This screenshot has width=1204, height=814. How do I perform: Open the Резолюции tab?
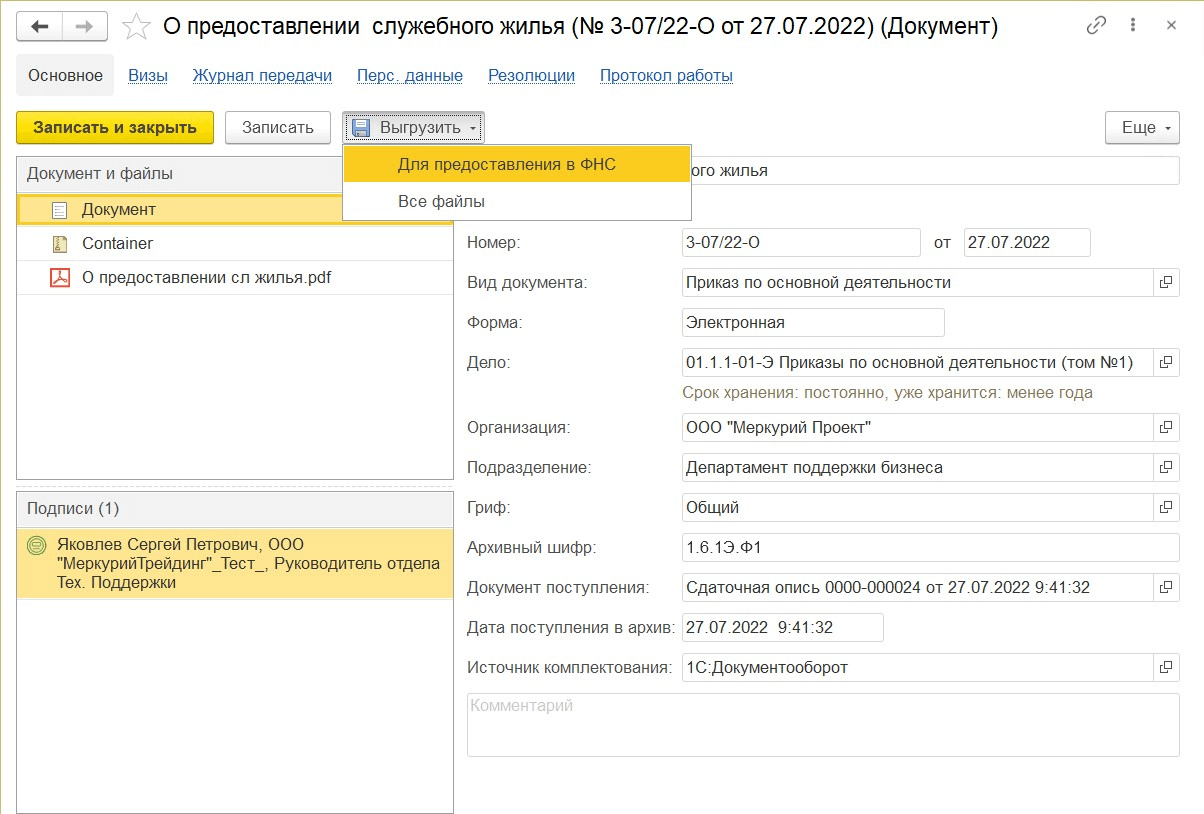click(531, 75)
